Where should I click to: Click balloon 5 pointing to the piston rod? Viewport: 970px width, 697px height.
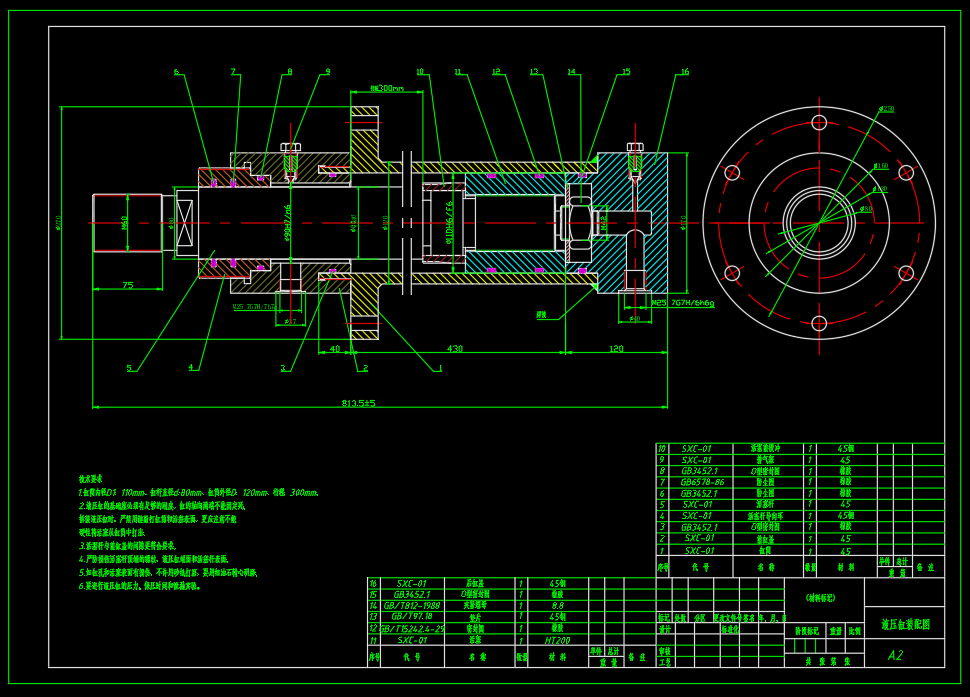(128, 368)
